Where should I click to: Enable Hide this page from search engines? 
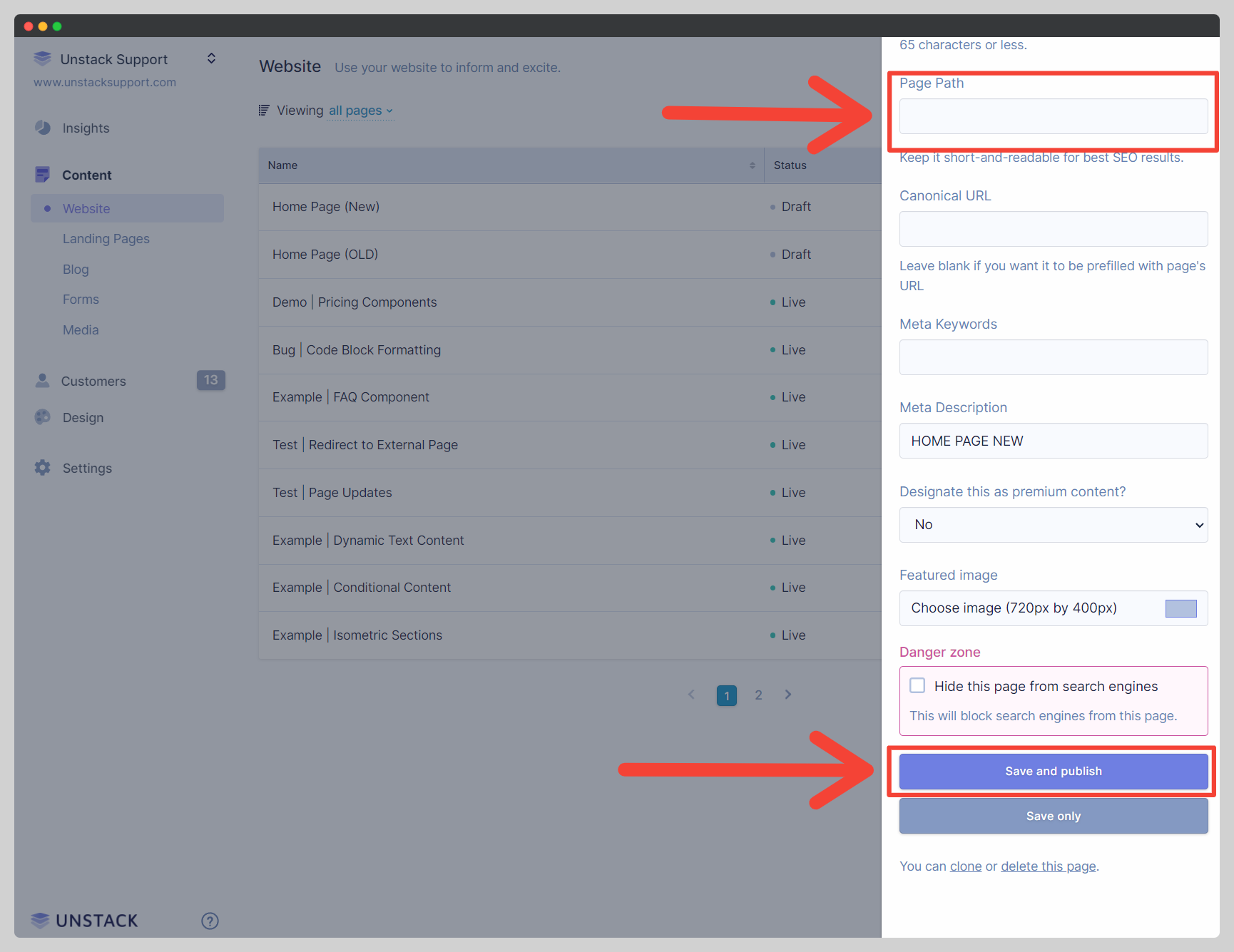[x=918, y=685]
